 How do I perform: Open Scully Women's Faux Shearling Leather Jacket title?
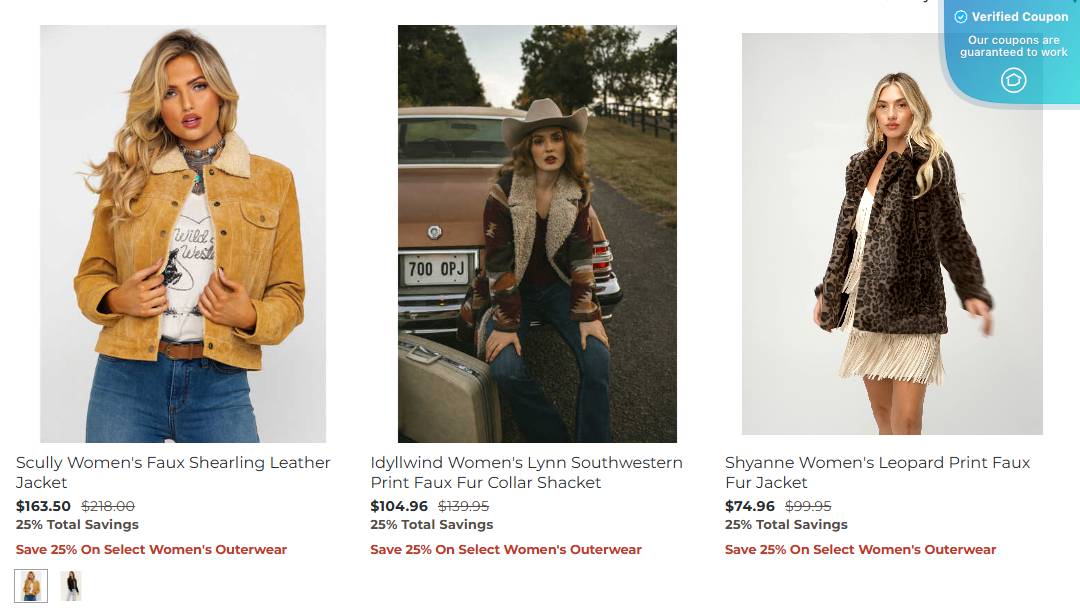[173, 472]
